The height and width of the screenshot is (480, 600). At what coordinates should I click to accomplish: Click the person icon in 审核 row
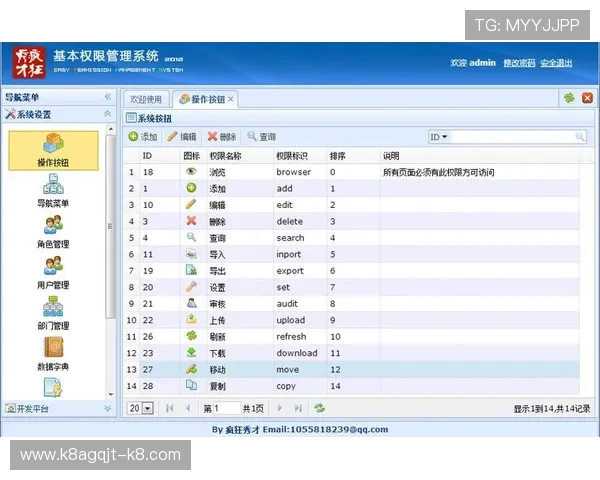click(191, 303)
